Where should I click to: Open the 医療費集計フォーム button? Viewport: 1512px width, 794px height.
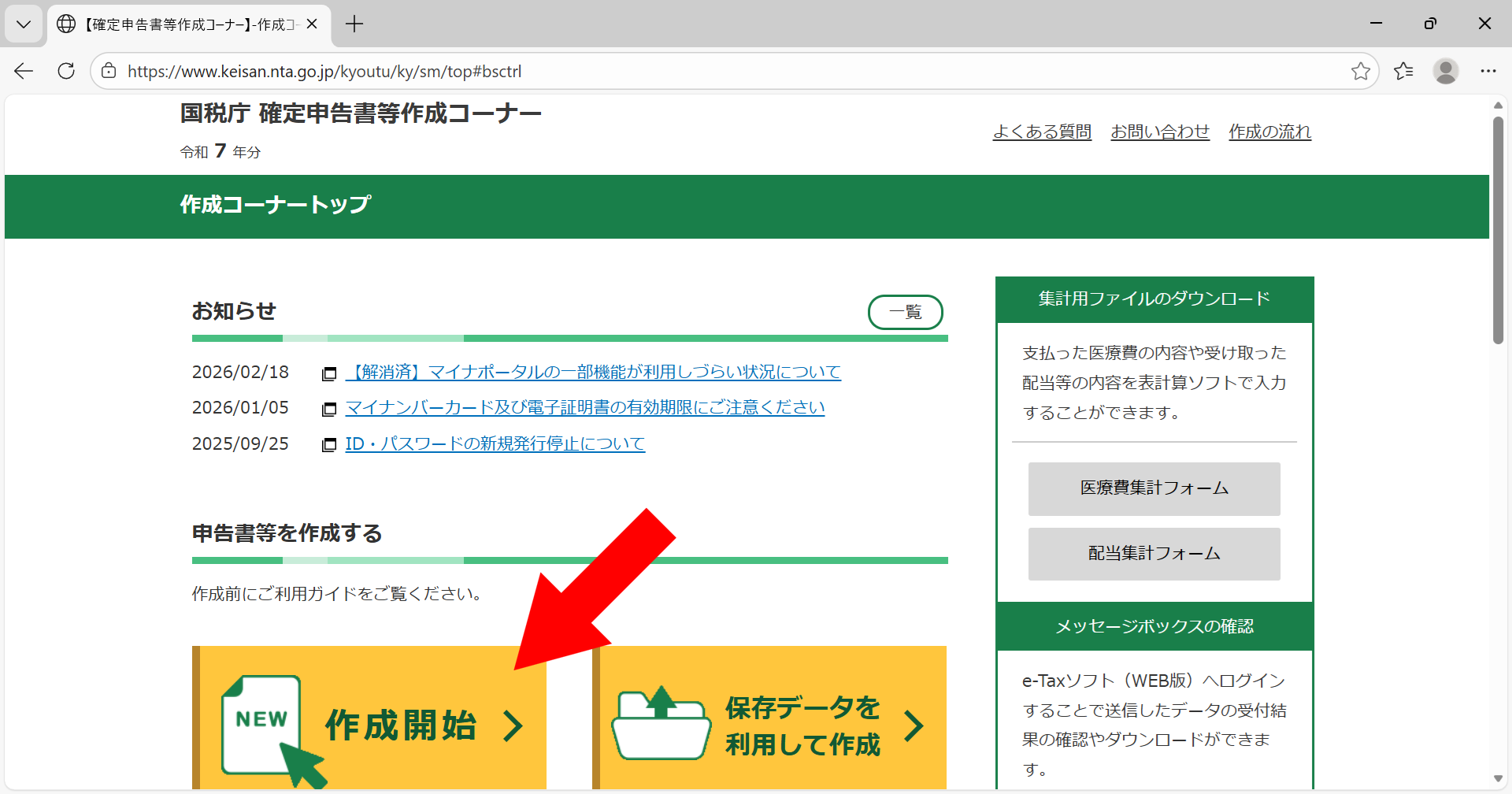1154,488
